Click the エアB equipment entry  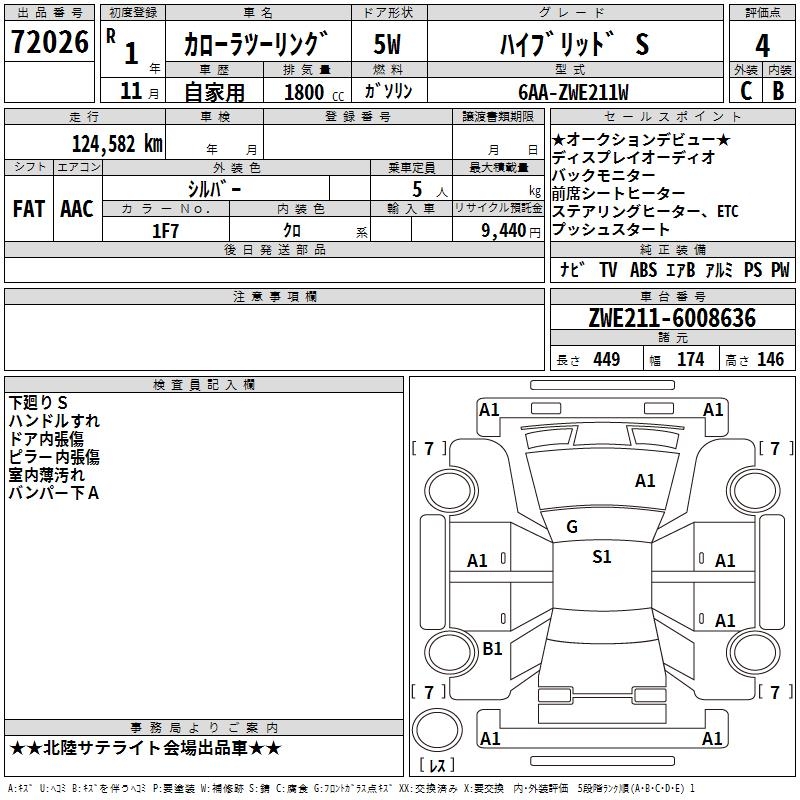coord(681,270)
